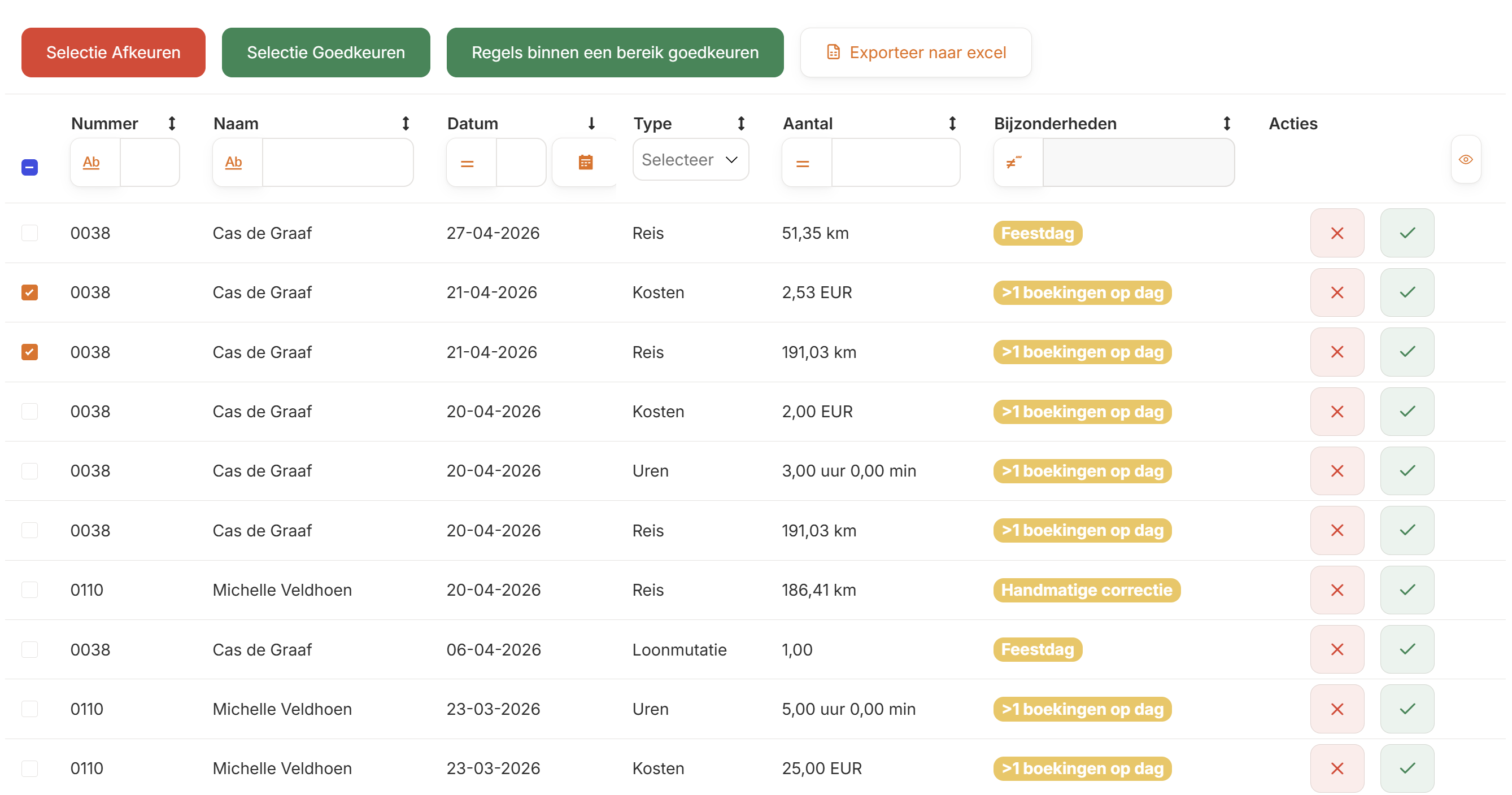Approve the Loonmutatie row
1512x795 pixels.
click(1407, 649)
